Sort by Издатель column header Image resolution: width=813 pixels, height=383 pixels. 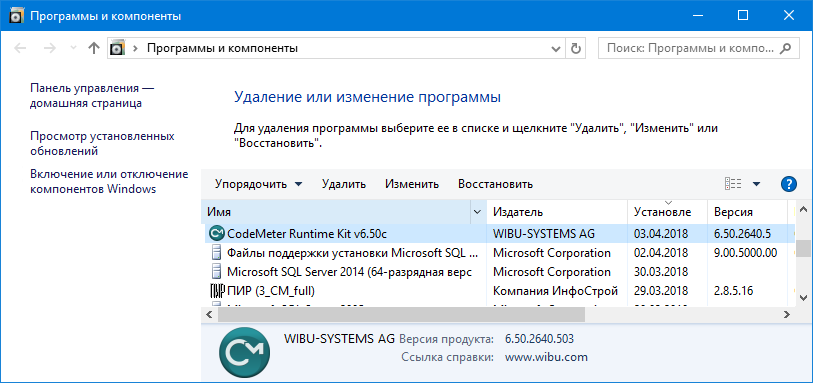pos(557,212)
